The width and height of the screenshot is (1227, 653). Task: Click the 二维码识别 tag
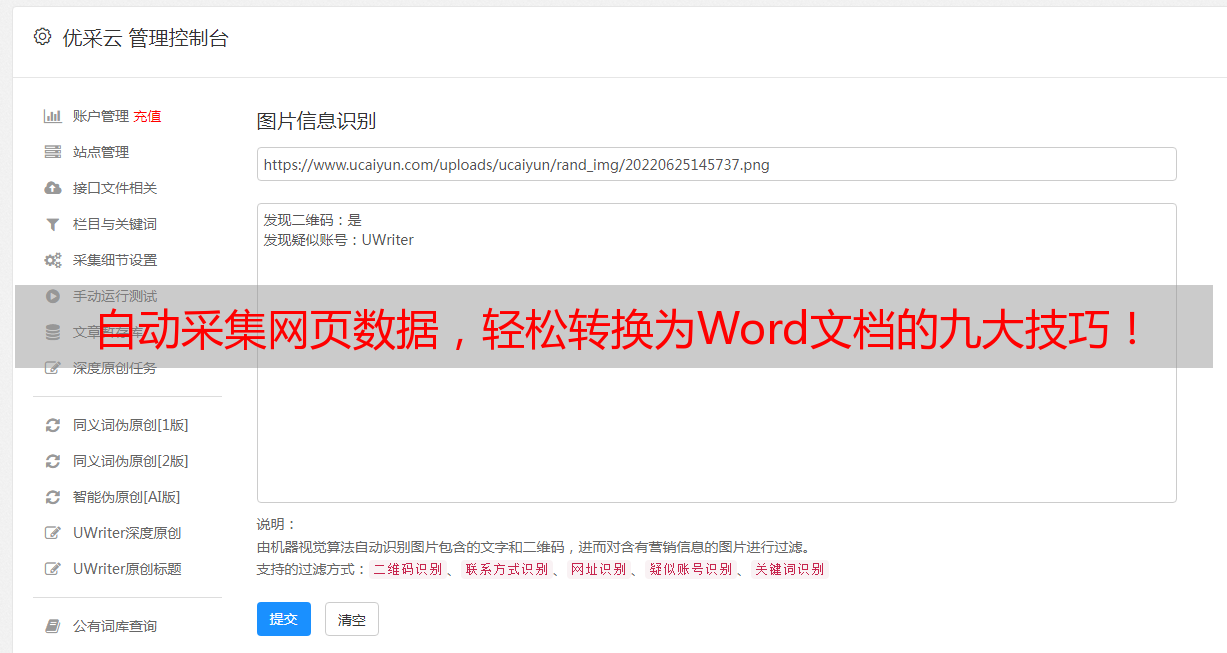tap(407, 569)
